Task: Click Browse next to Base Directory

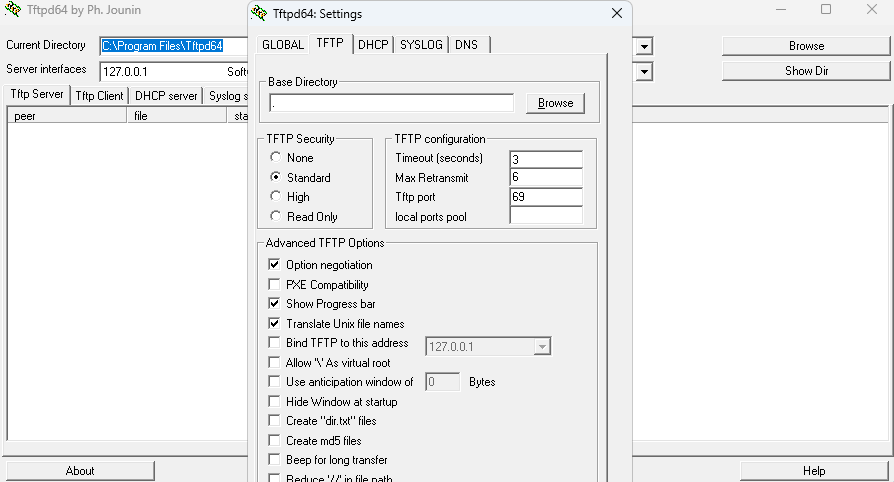Action: [555, 103]
